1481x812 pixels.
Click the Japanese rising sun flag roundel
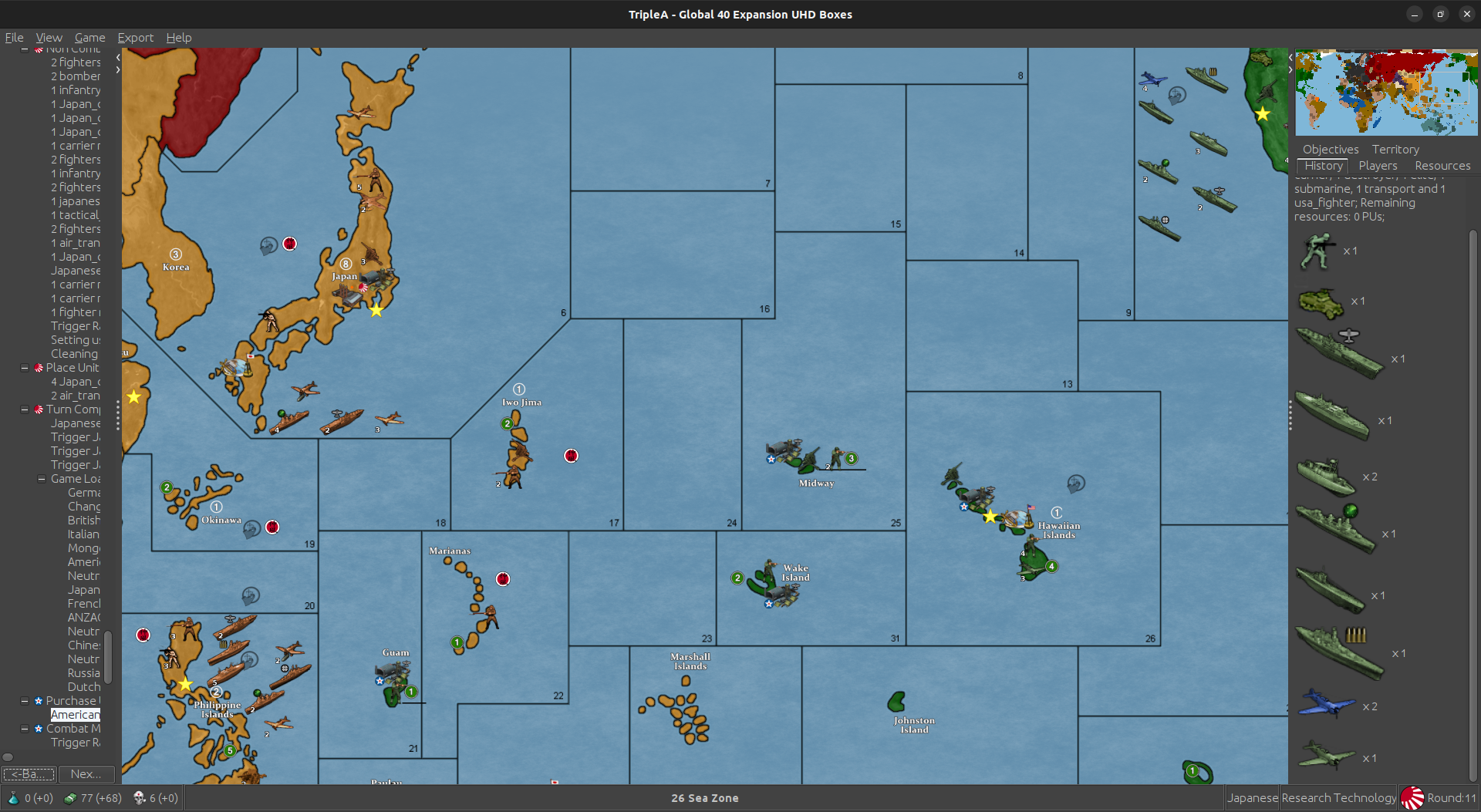pos(1412,798)
